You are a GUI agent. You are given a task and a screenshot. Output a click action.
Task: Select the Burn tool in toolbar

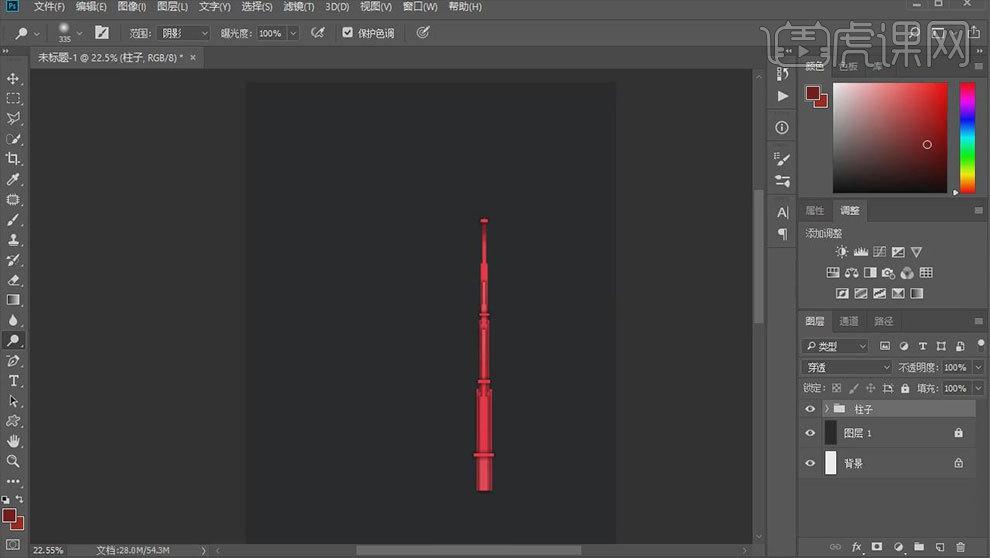(13, 340)
